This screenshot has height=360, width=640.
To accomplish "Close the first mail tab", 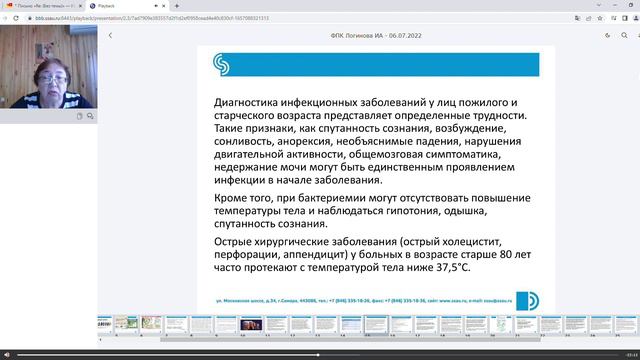I will pos(80,6).
